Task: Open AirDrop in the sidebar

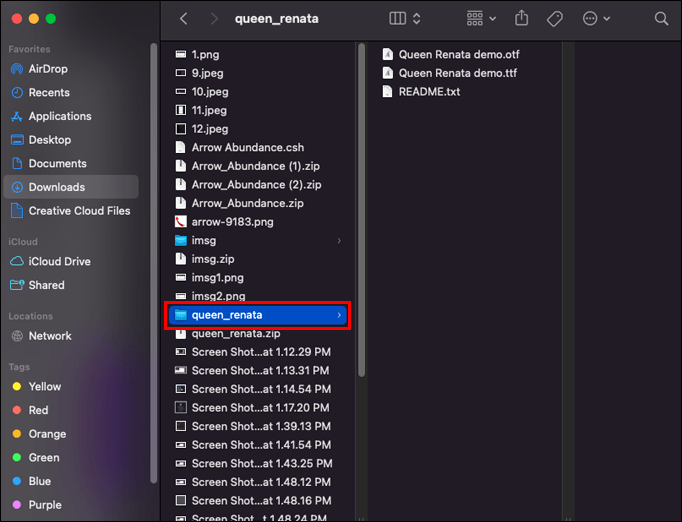Action: tap(47, 69)
